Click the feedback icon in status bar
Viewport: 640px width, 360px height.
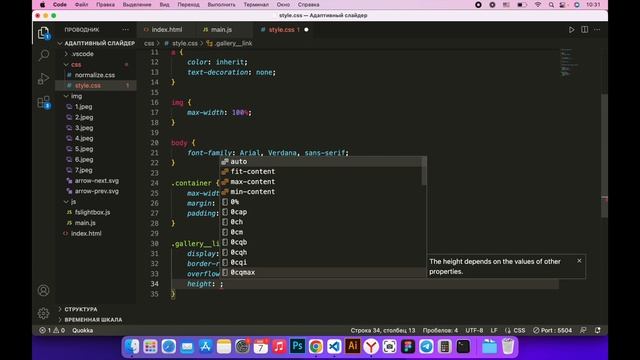coord(584,330)
